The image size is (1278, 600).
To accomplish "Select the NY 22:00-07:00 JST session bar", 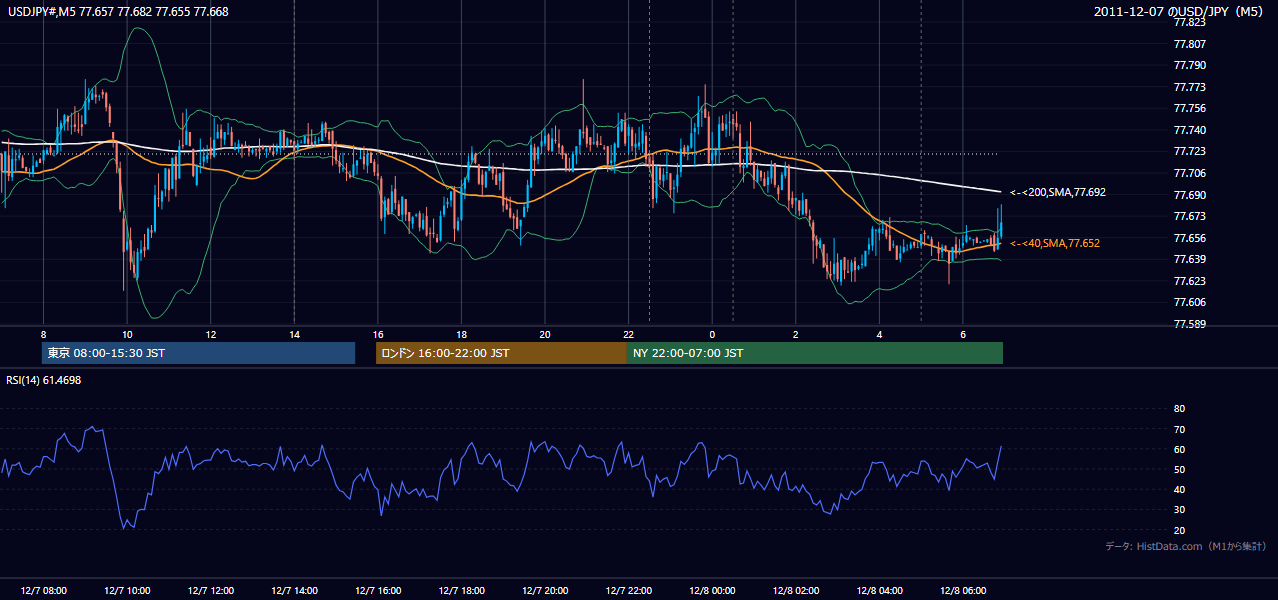I will (x=815, y=353).
